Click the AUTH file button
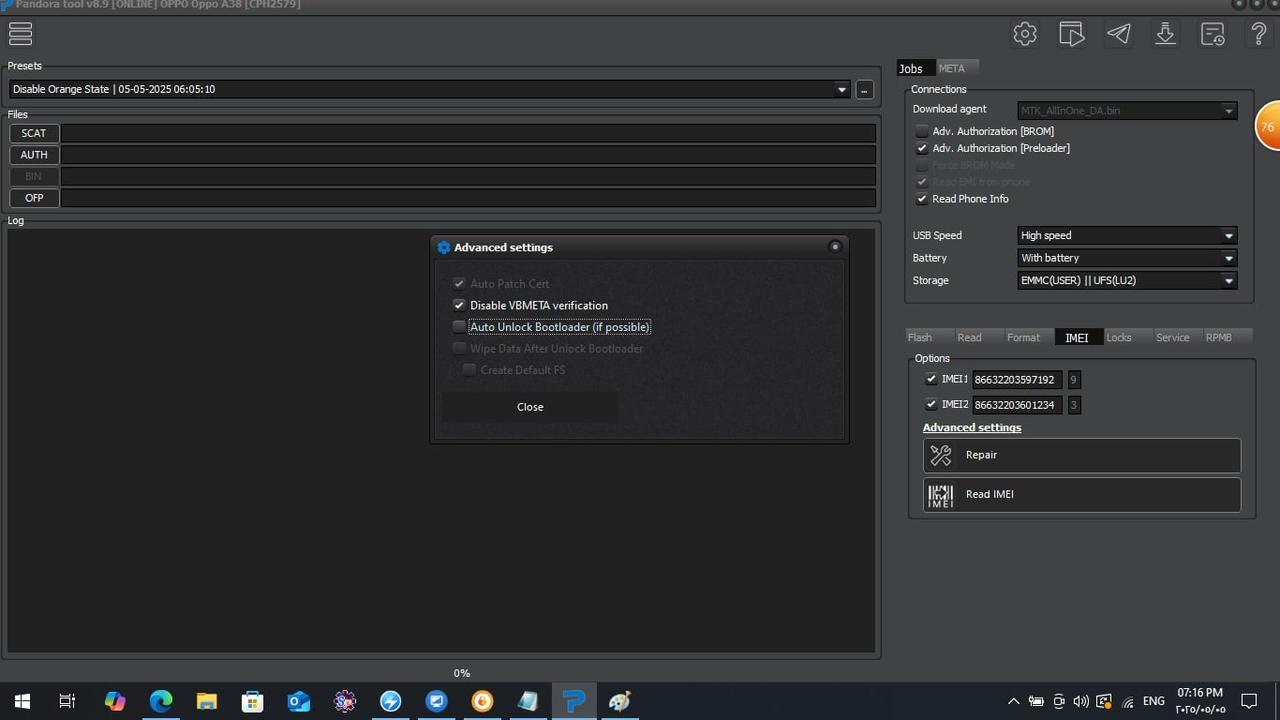Image resolution: width=1280 pixels, height=720 pixels. tap(34, 155)
